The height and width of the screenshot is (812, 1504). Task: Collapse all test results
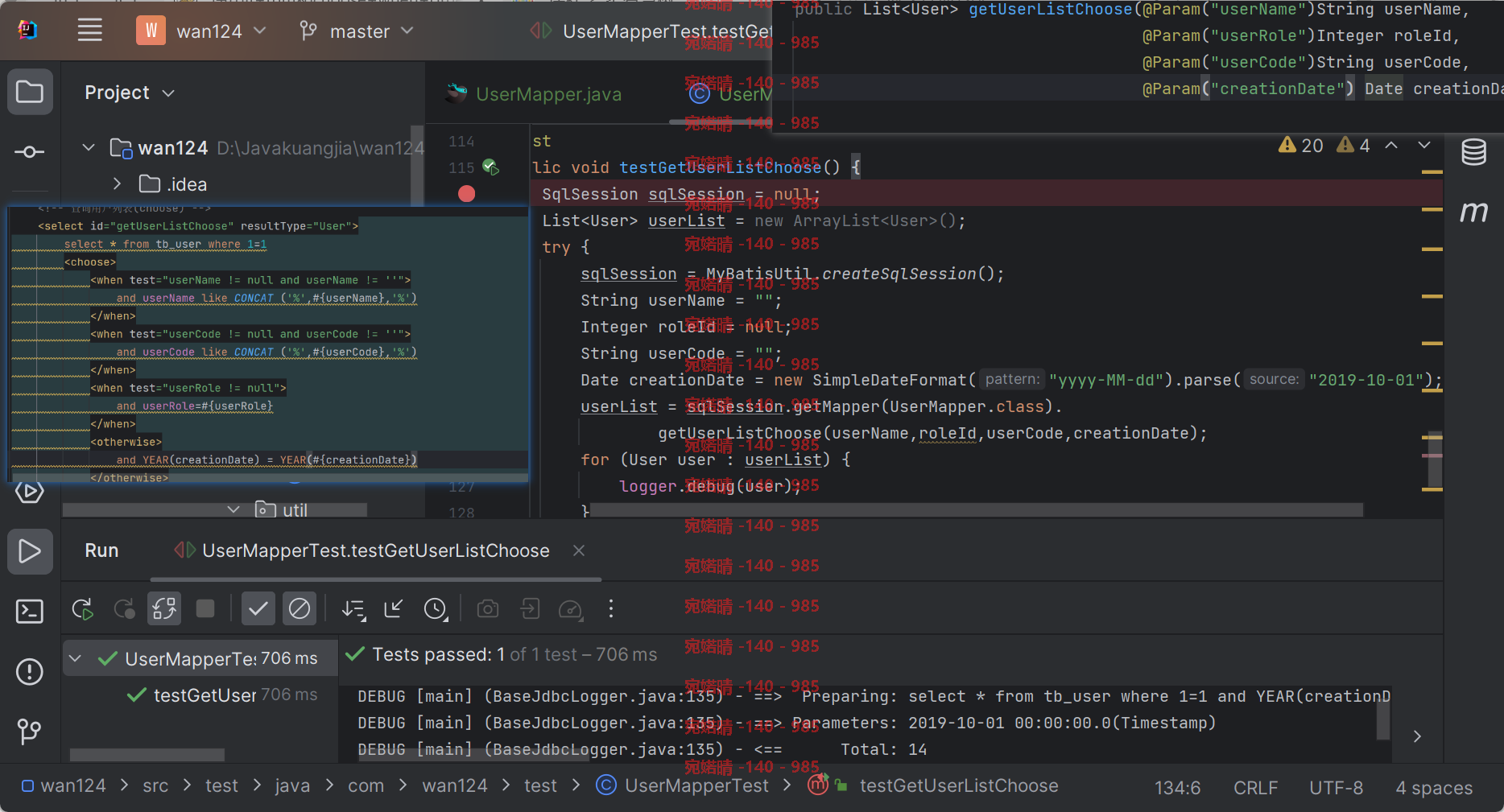point(394,609)
